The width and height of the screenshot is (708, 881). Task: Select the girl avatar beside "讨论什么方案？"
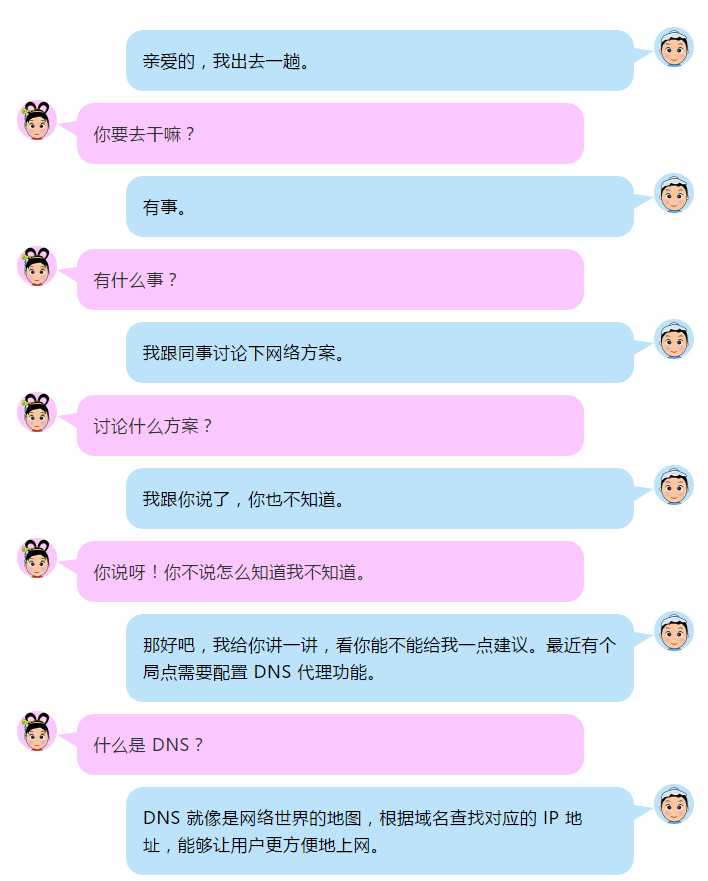37,412
